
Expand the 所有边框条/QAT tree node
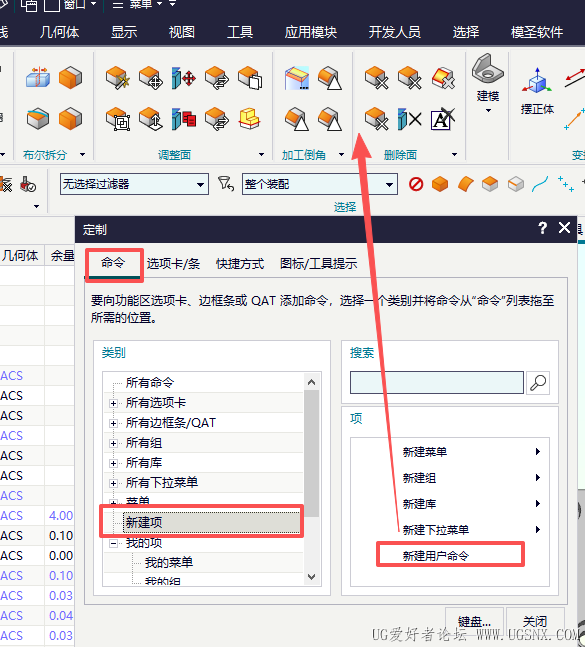[113, 423]
